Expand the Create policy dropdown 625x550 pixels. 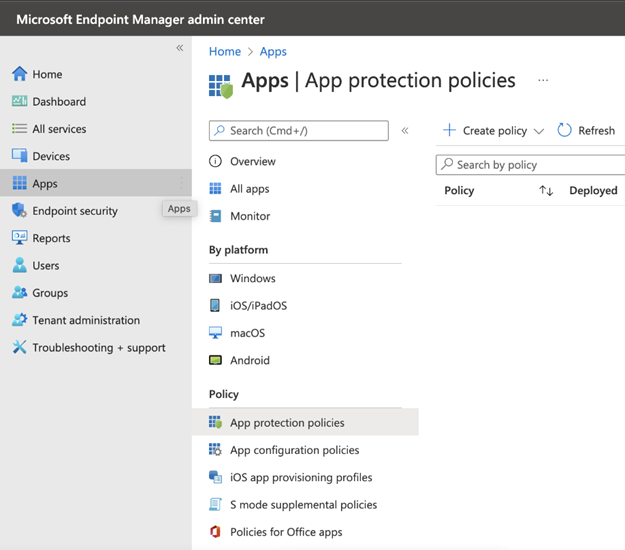pos(539,131)
